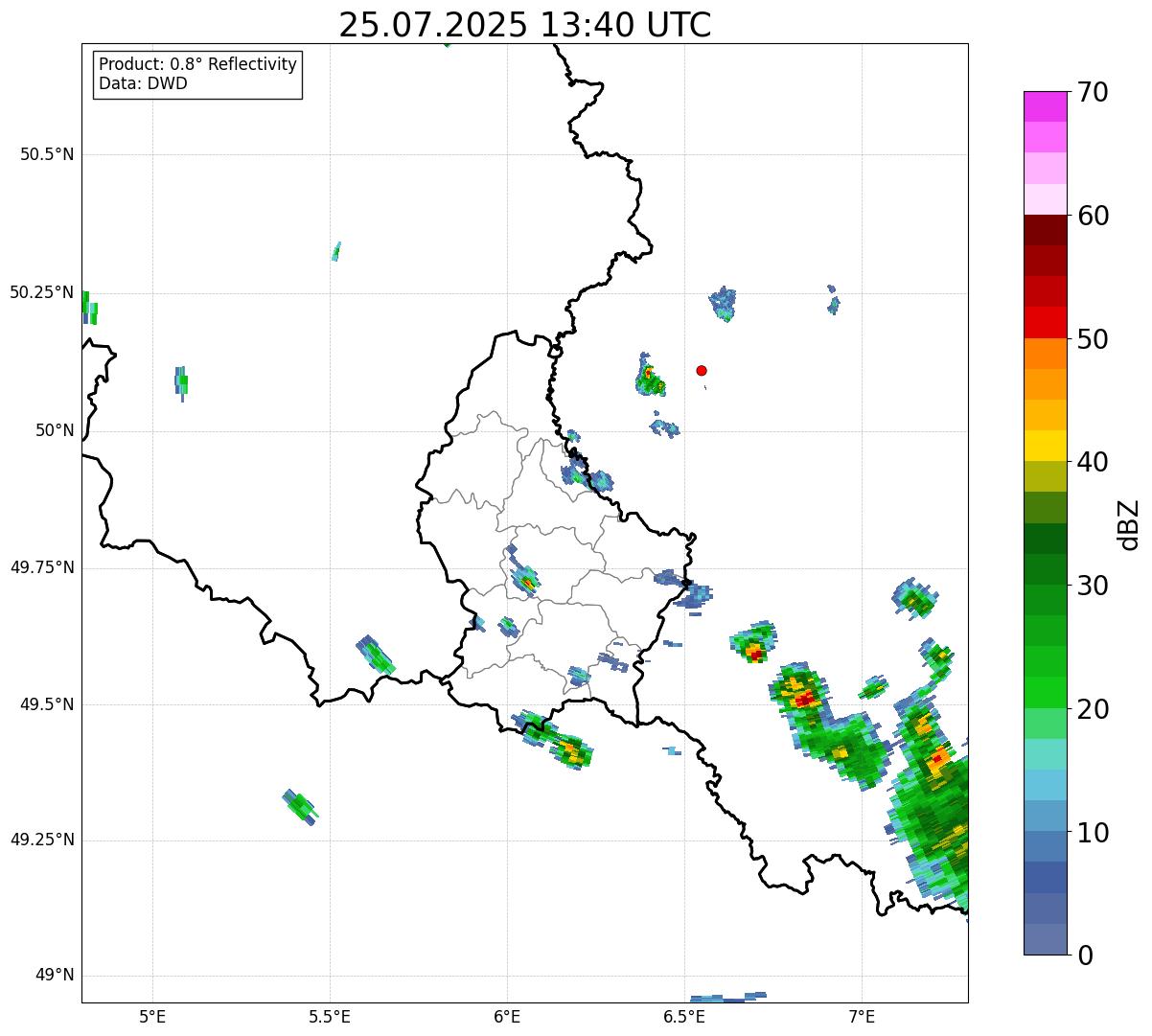This screenshot has height=1036, width=1152.
Task: Click the small radar echo left of the red marker
Action: coord(650,377)
